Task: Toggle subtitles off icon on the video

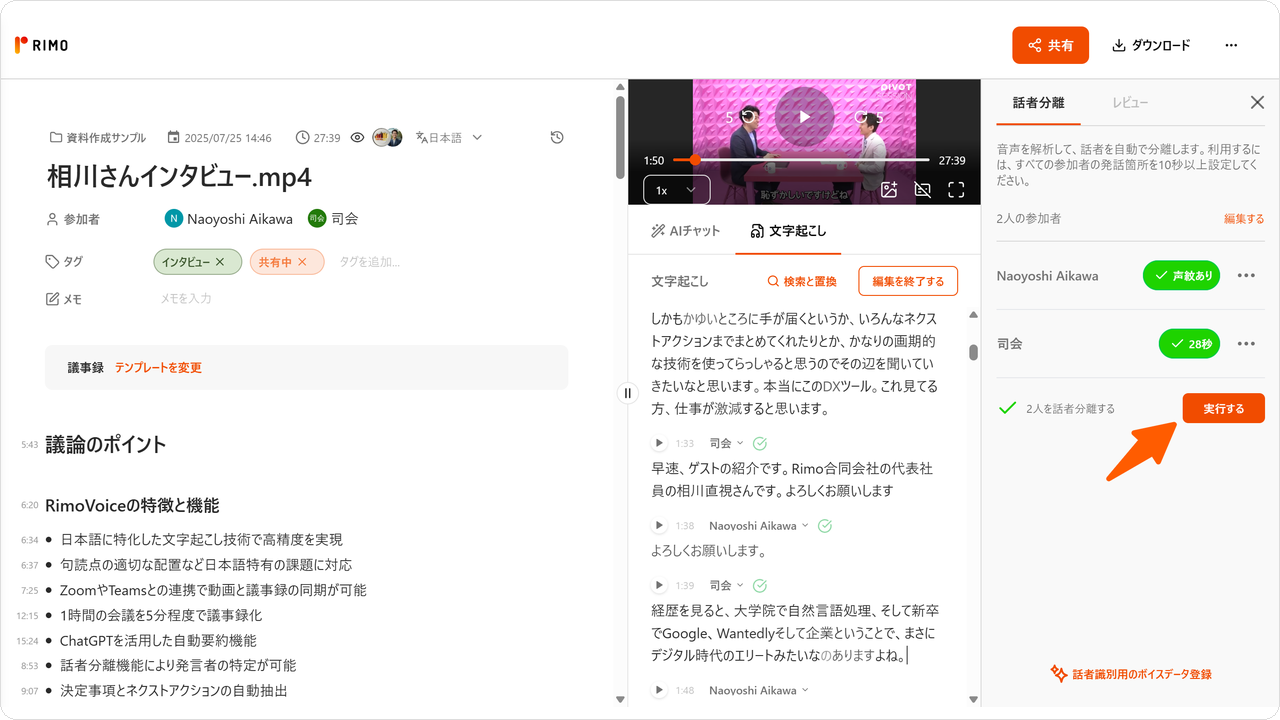Action: 923,189
